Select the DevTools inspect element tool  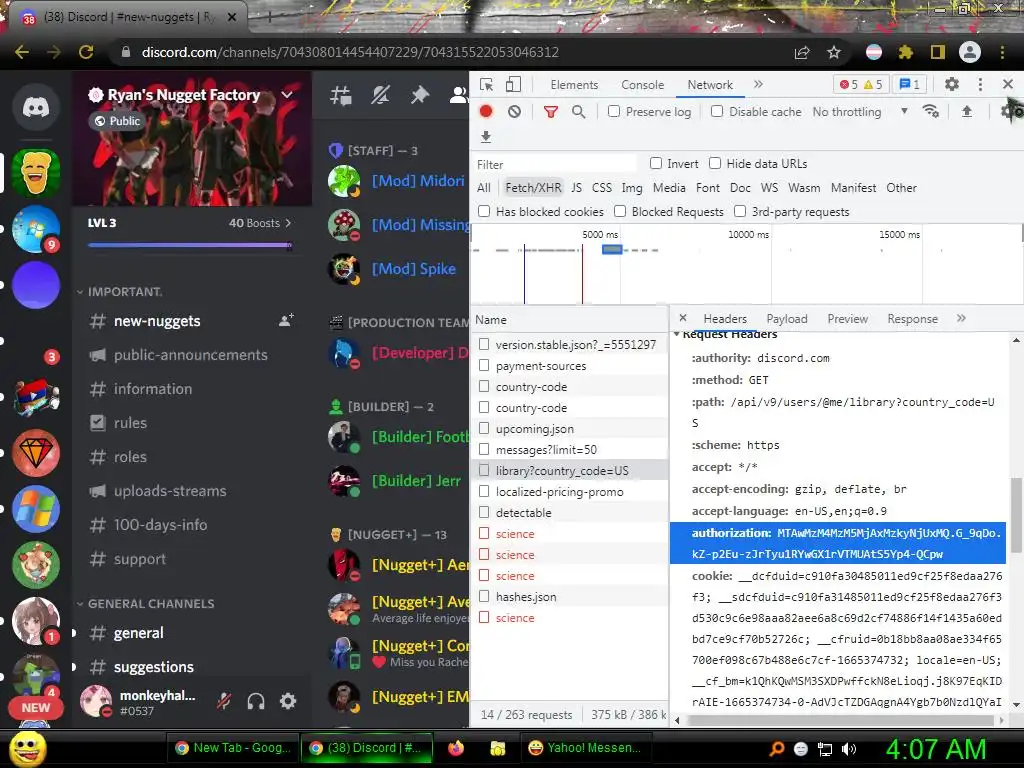487,85
